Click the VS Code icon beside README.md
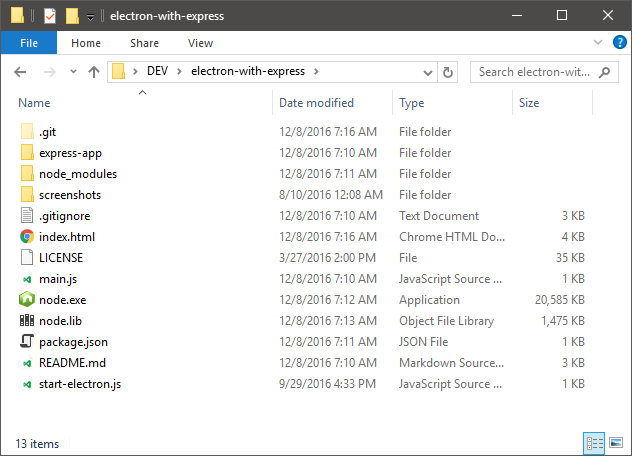 point(27,363)
